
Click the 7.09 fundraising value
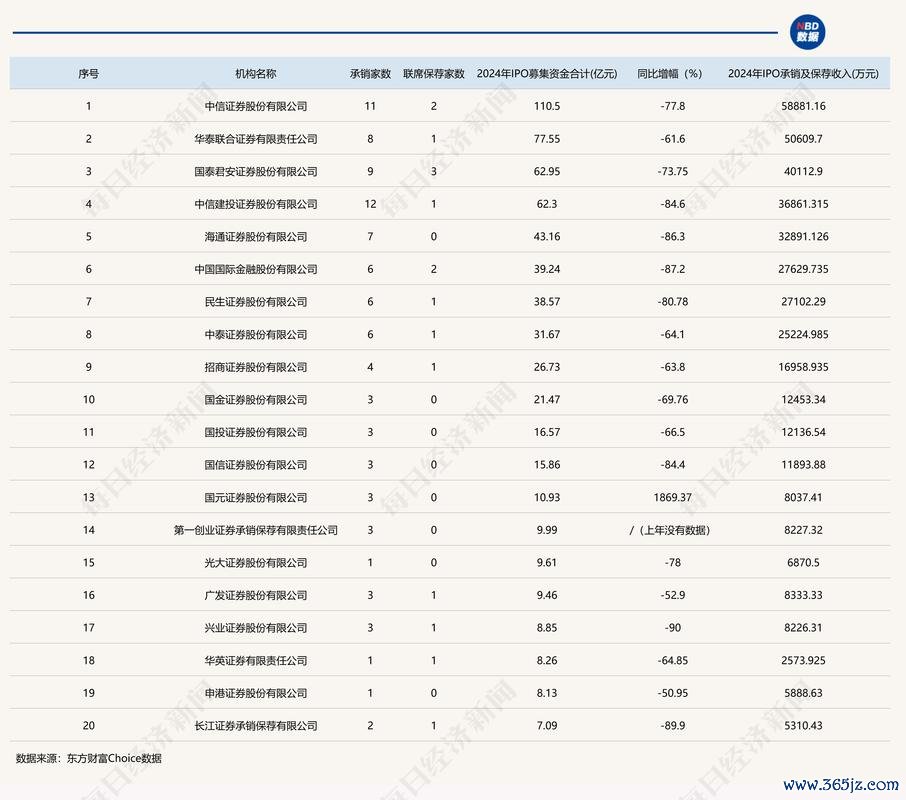point(547,725)
